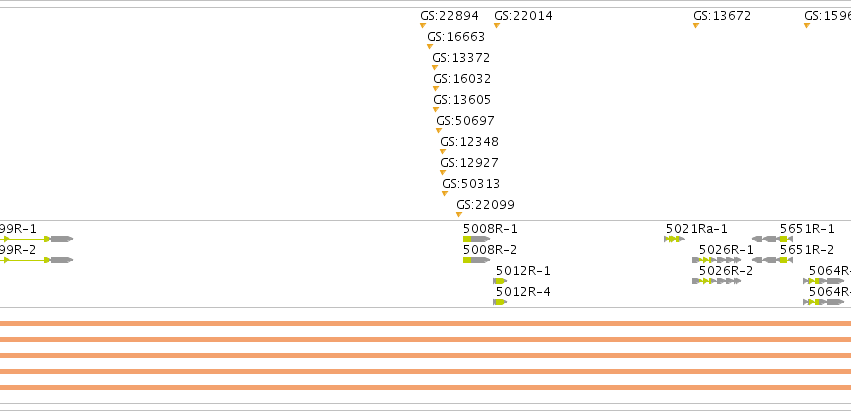The image size is (851, 411).
Task: Click the GS:13372 marker triangle
Action: (435, 68)
